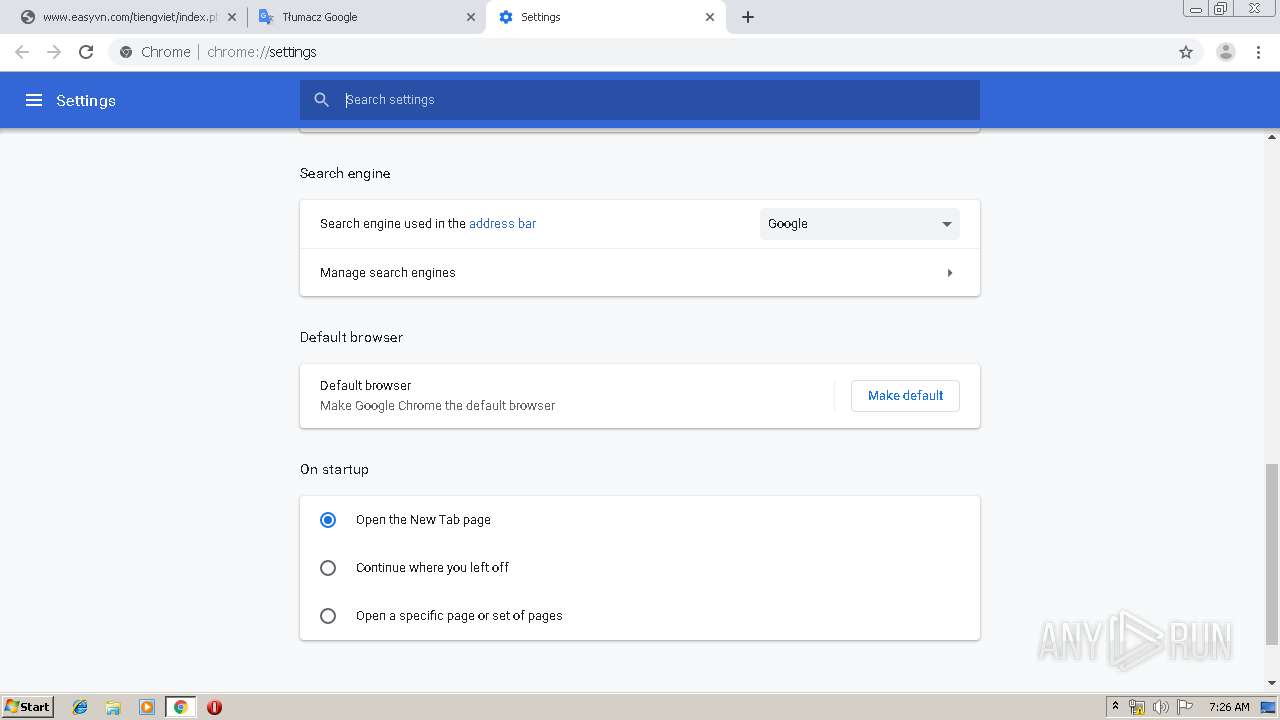Close the Tłumacz Google tab
The width and height of the screenshot is (1280, 720).
[x=471, y=17]
